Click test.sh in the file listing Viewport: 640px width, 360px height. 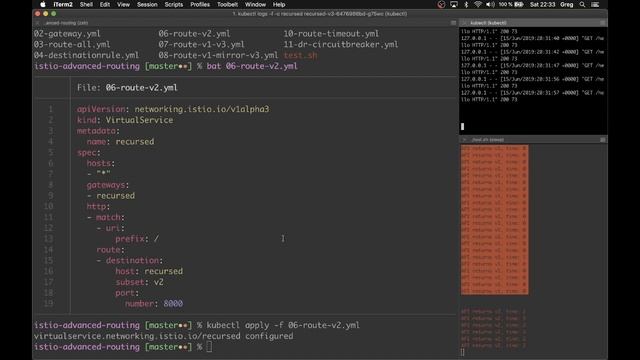(x=300, y=55)
